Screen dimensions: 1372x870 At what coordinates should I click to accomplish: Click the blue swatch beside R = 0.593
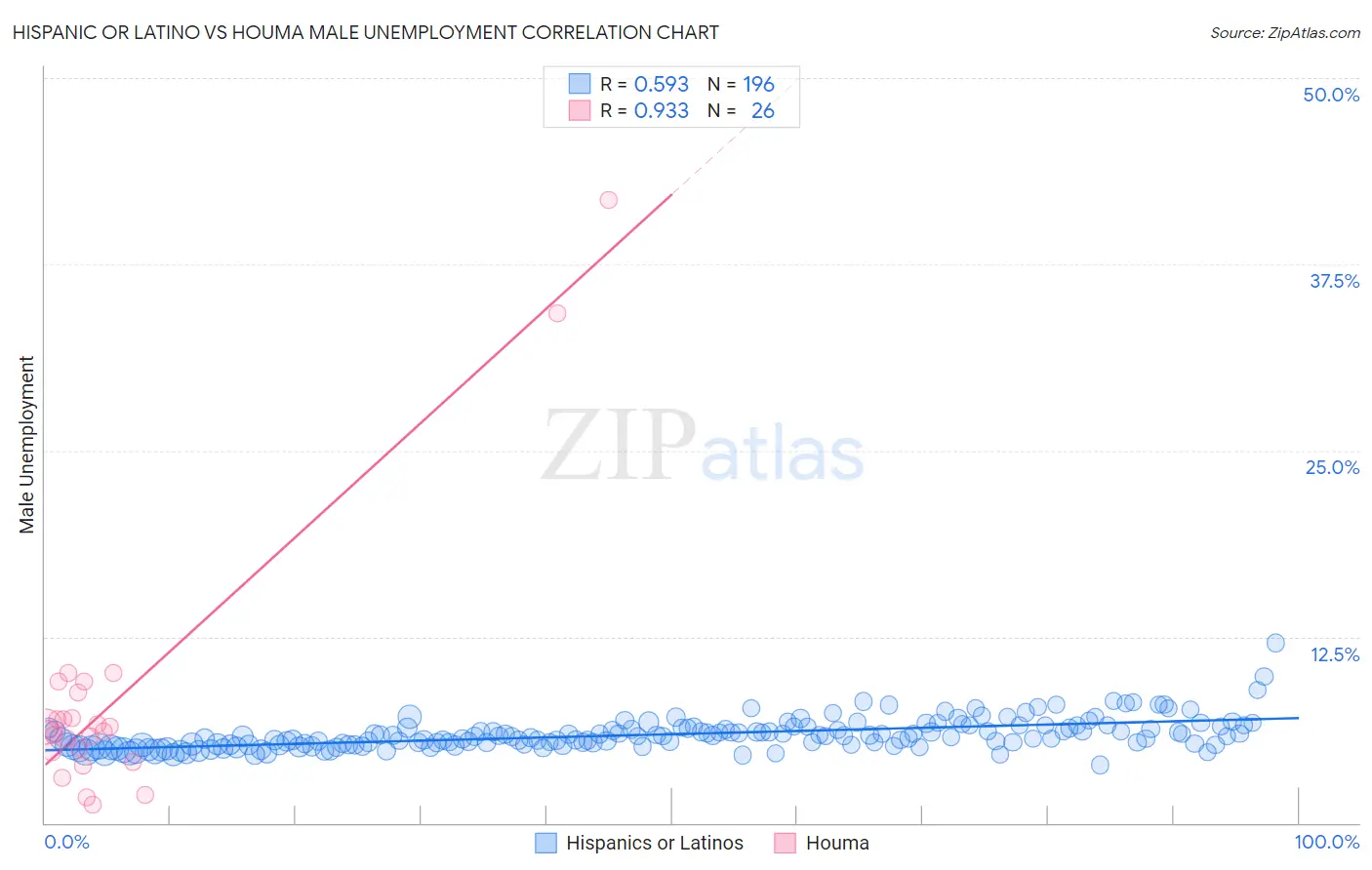pyautogui.click(x=580, y=84)
